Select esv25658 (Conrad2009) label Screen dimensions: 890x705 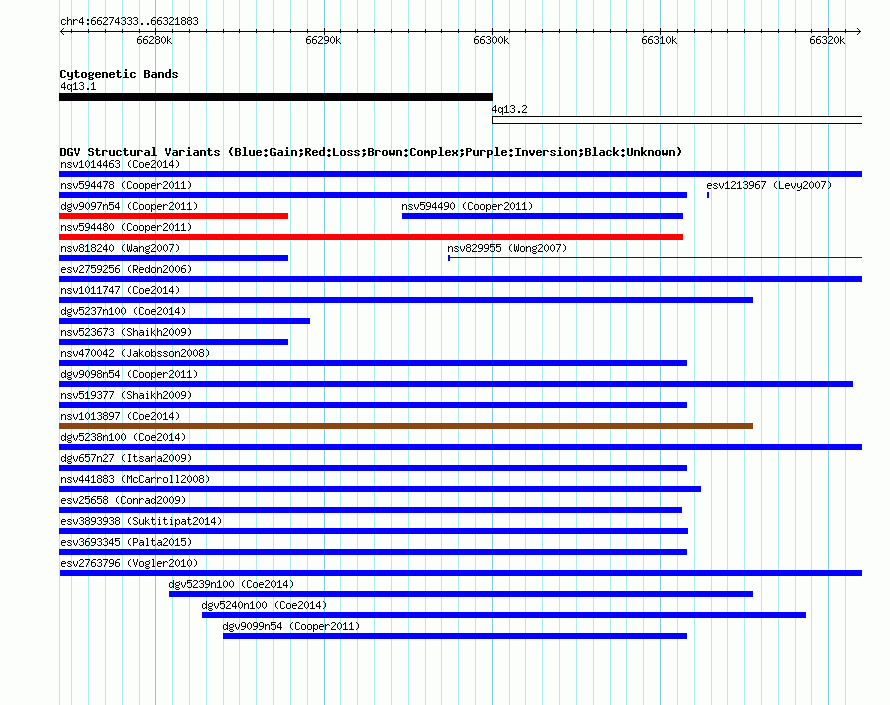123,501
